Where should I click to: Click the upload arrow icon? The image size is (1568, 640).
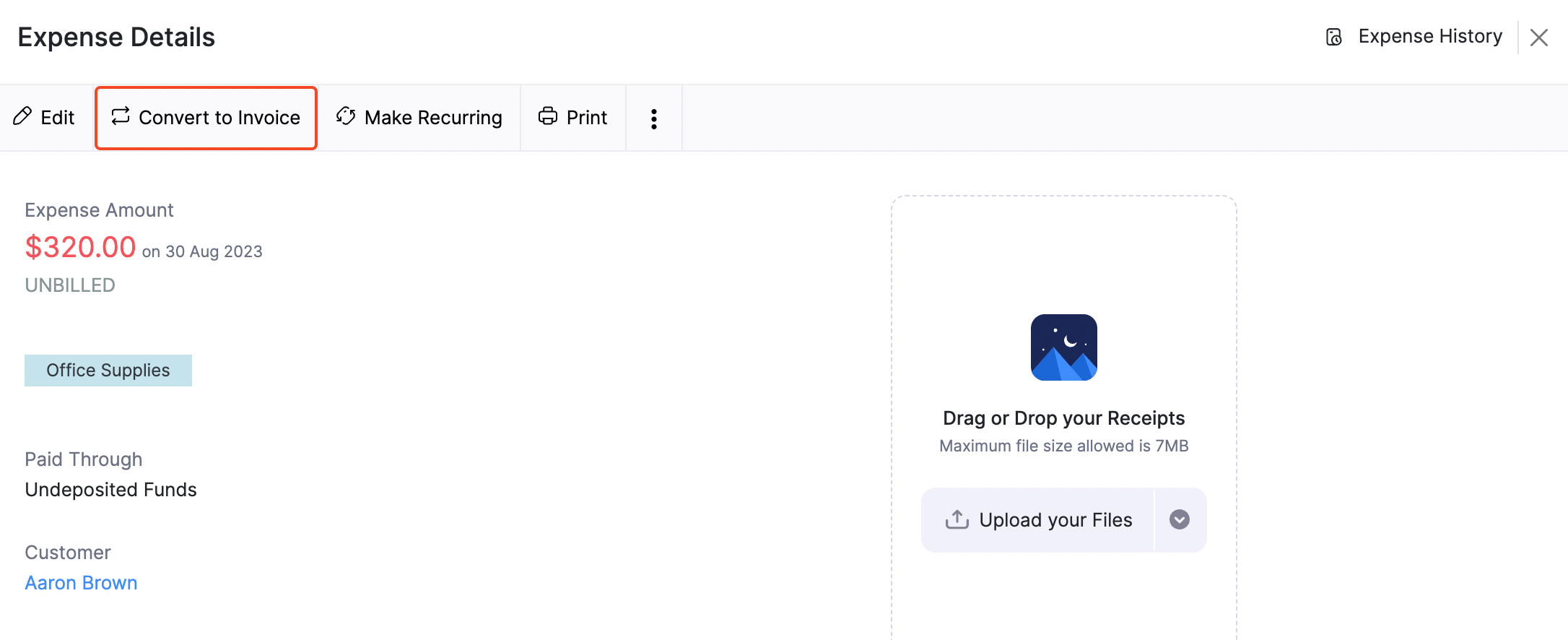point(957,519)
